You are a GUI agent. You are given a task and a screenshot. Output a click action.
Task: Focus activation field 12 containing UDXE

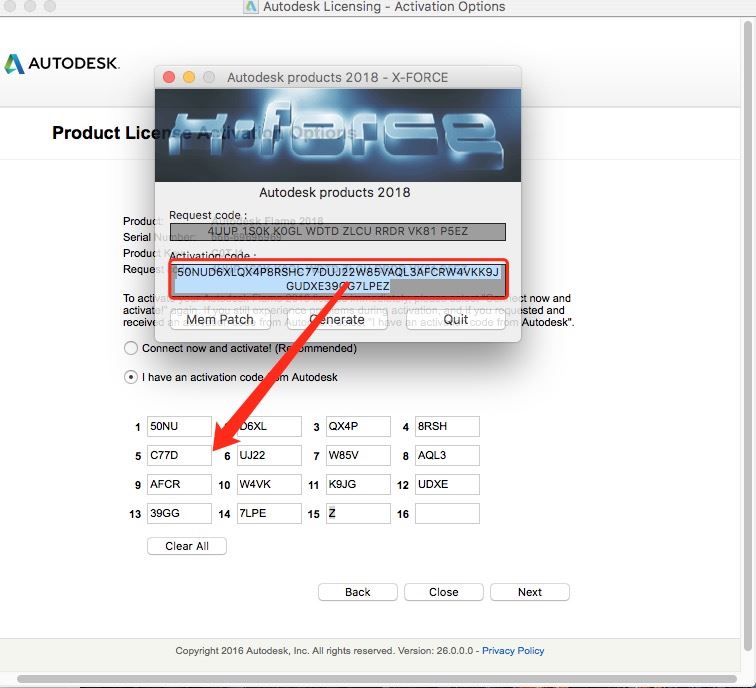click(x=447, y=485)
